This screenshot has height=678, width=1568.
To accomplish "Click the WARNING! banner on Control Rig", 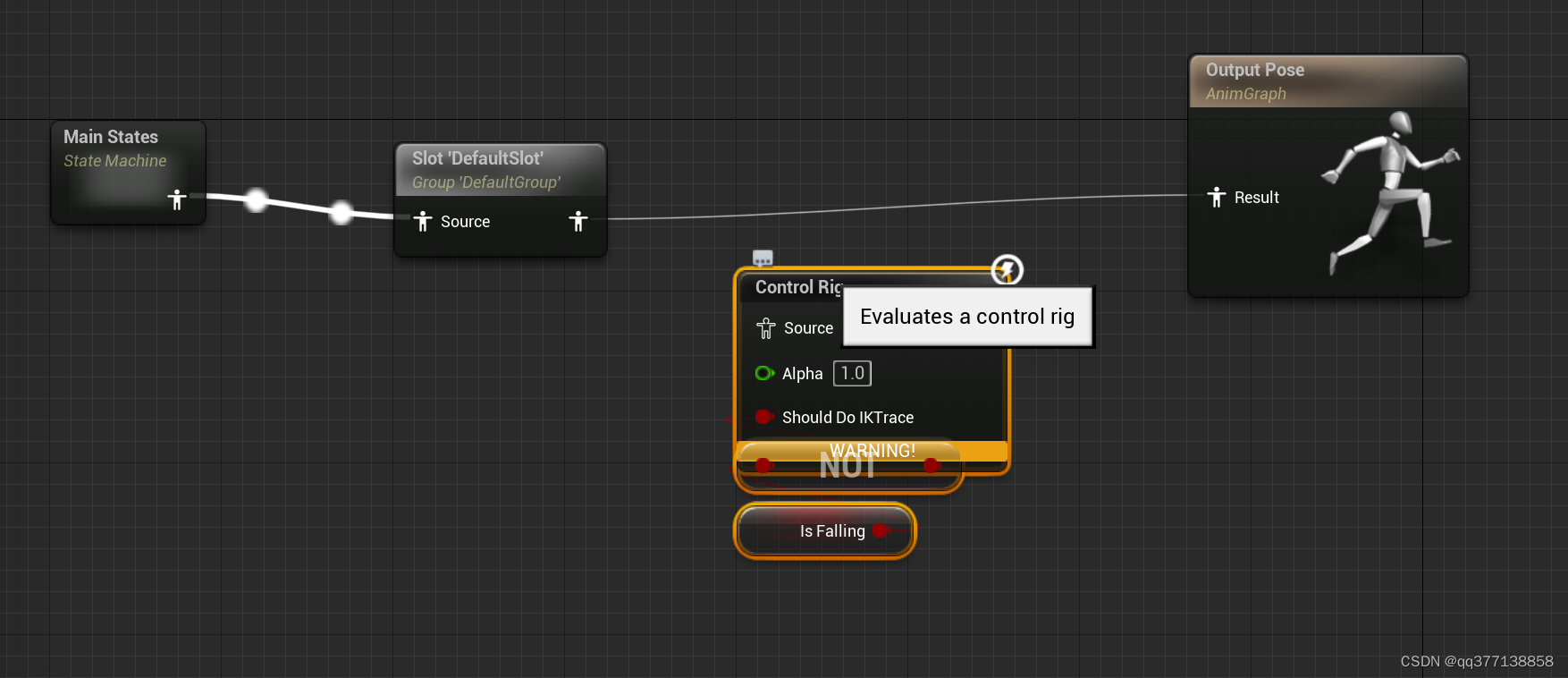I will [873, 451].
